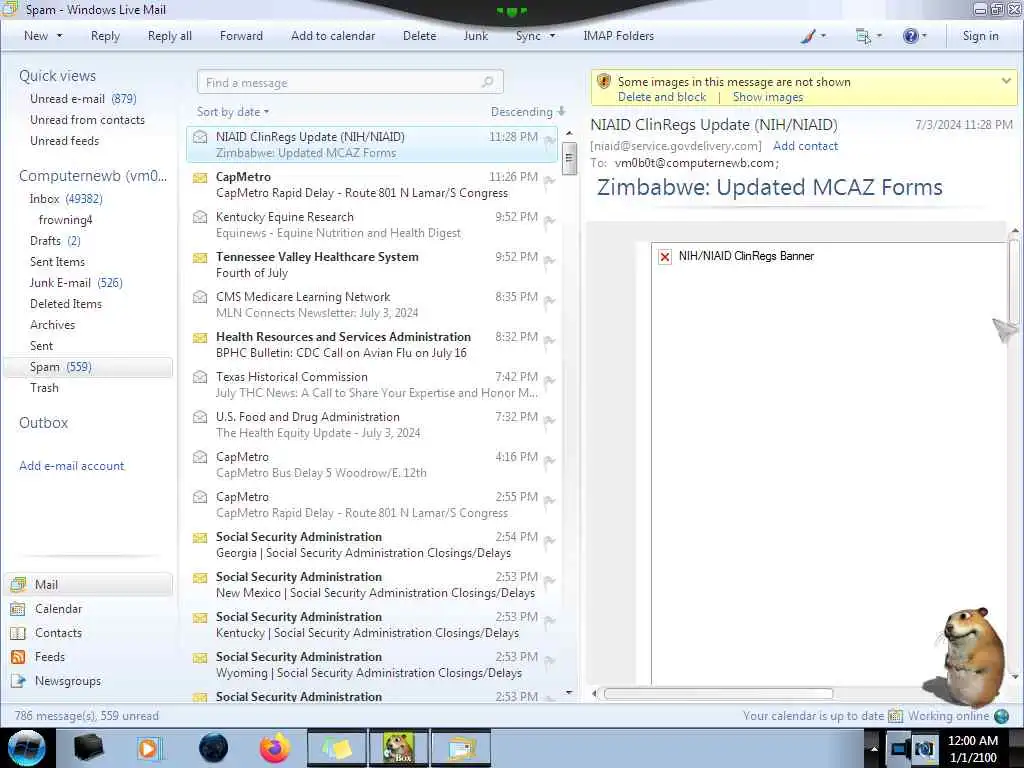Image resolution: width=1024 pixels, height=768 pixels.
Task: Click Forward in the toolbar
Action: coord(241,36)
